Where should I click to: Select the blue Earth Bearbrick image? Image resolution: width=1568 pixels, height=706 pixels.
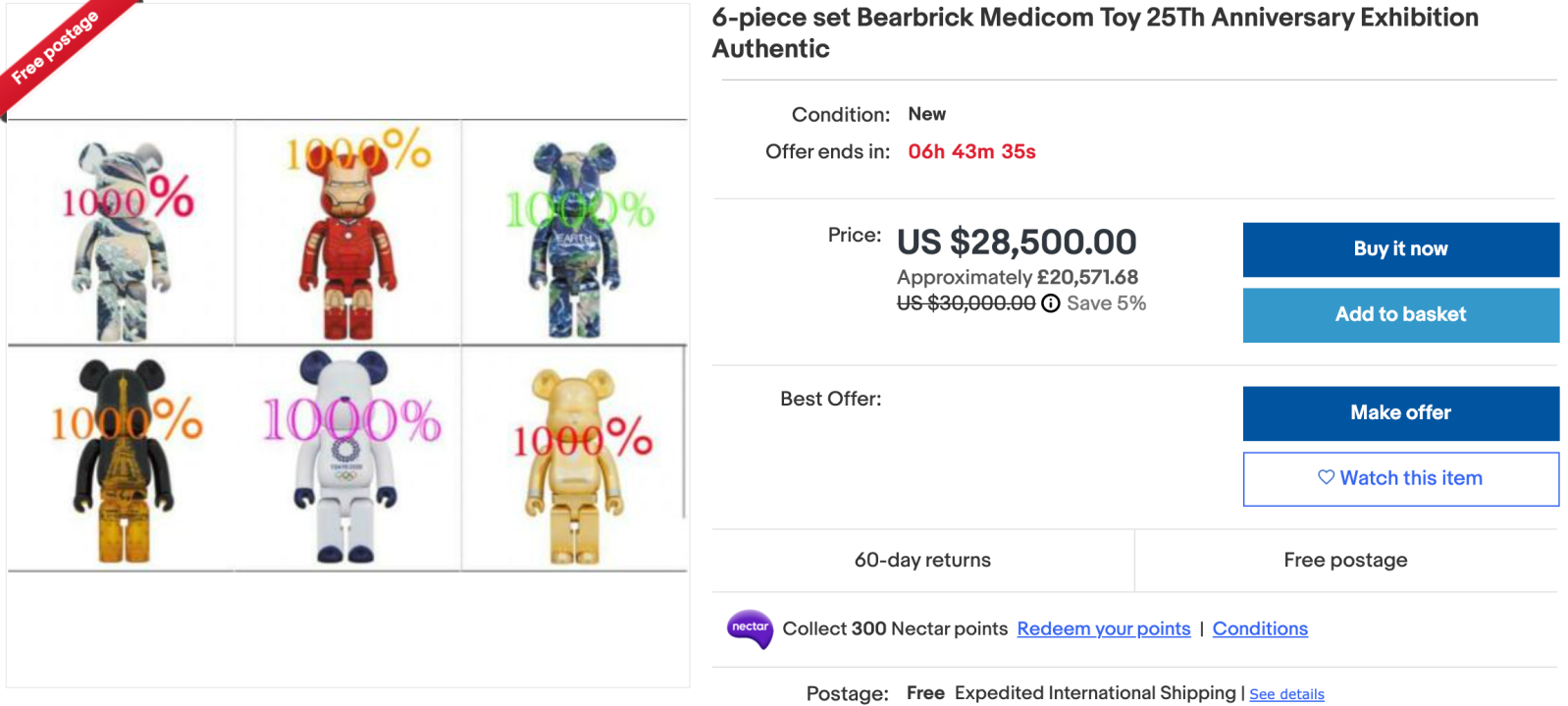[575, 234]
